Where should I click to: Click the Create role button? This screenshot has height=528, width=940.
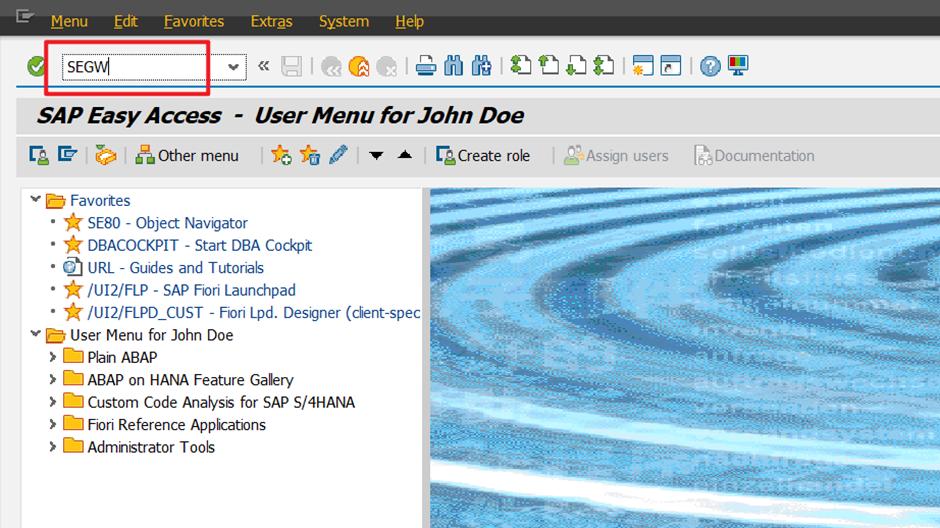(x=483, y=156)
